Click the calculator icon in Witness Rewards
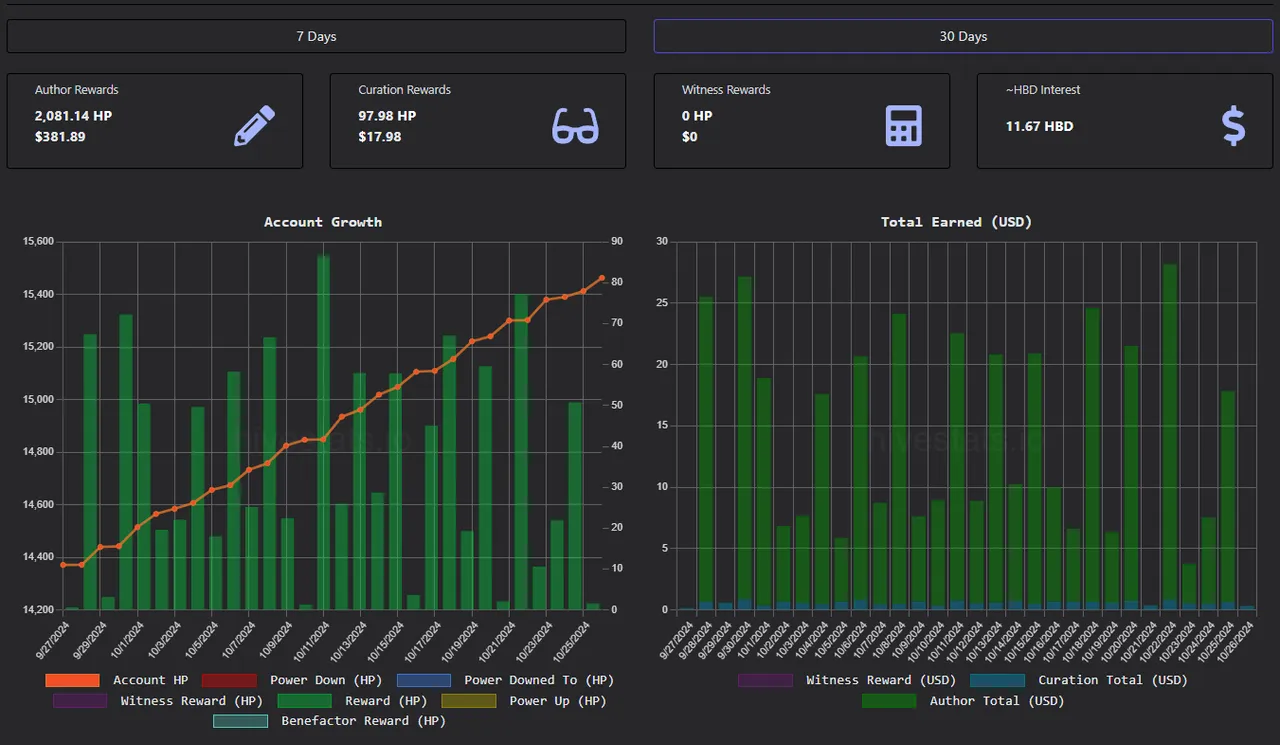This screenshot has width=1280, height=745. click(x=904, y=126)
